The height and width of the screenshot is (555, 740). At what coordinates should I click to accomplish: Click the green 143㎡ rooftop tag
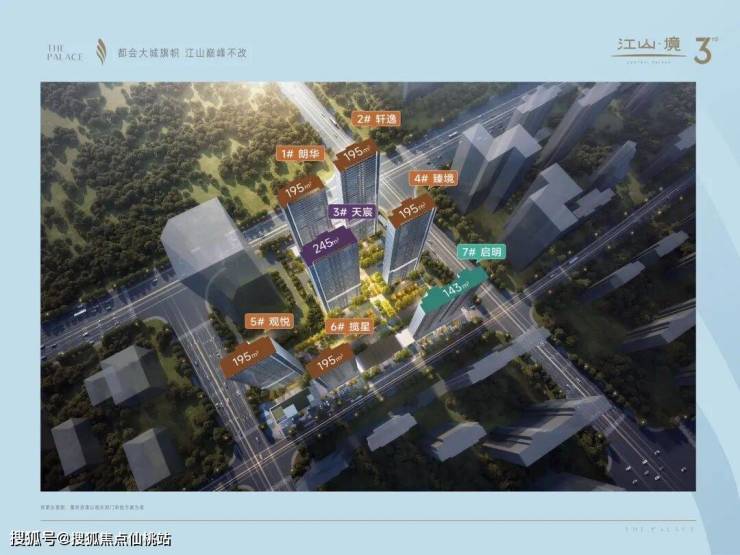[x=454, y=288]
